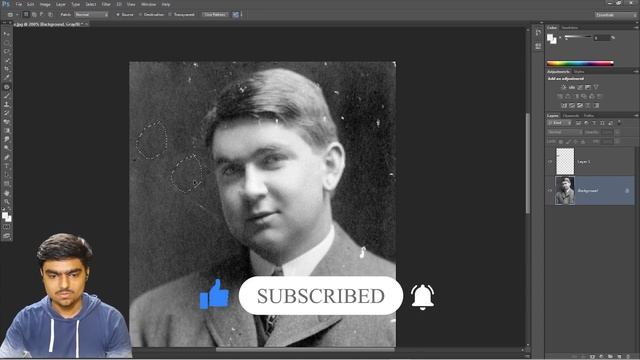The height and width of the screenshot is (360, 640).
Task: Select the Path Selection tool
Action: pyautogui.click(x=7, y=175)
